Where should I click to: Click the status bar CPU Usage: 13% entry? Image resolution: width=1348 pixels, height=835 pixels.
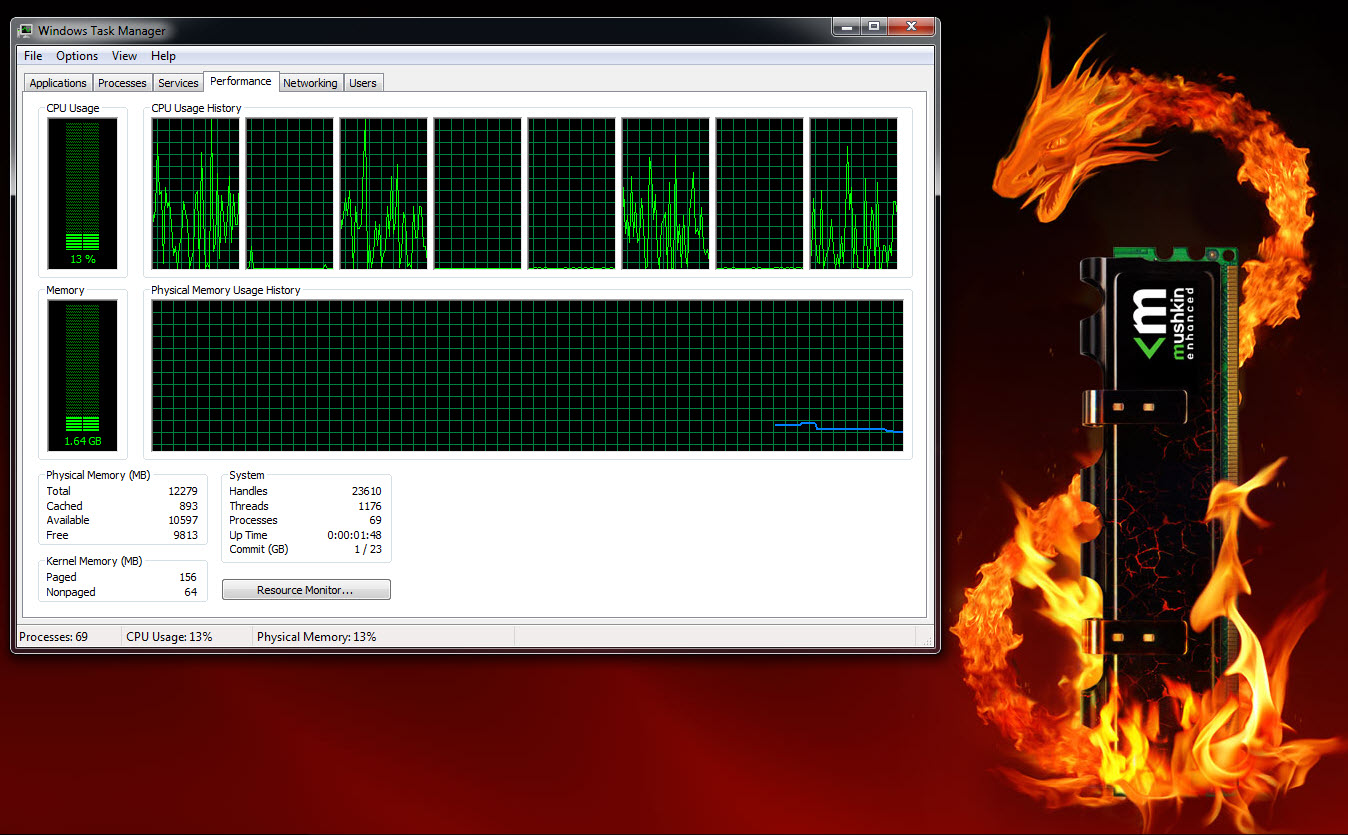pyautogui.click(x=169, y=637)
